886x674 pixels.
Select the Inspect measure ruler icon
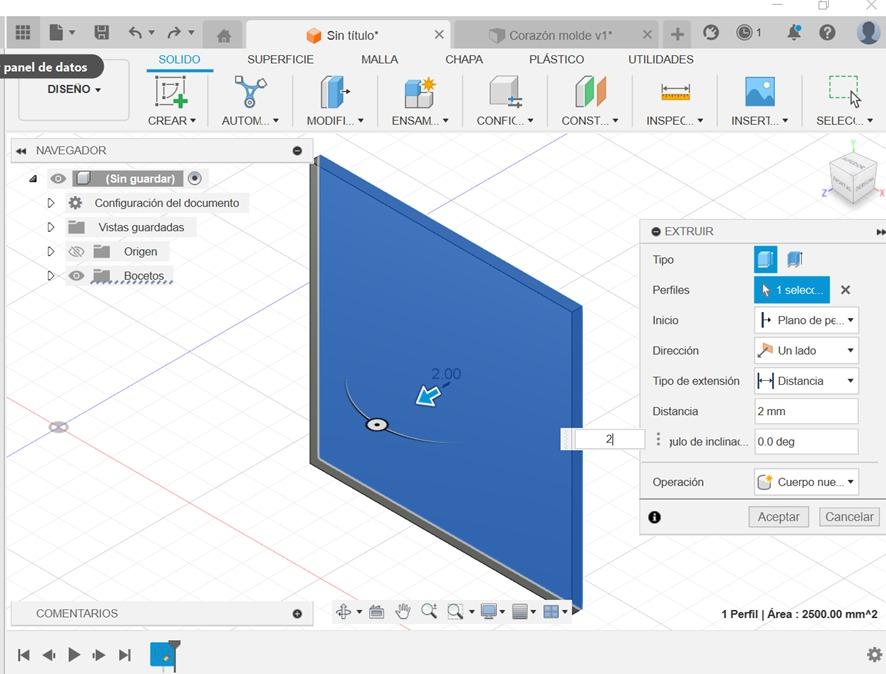tap(675, 92)
